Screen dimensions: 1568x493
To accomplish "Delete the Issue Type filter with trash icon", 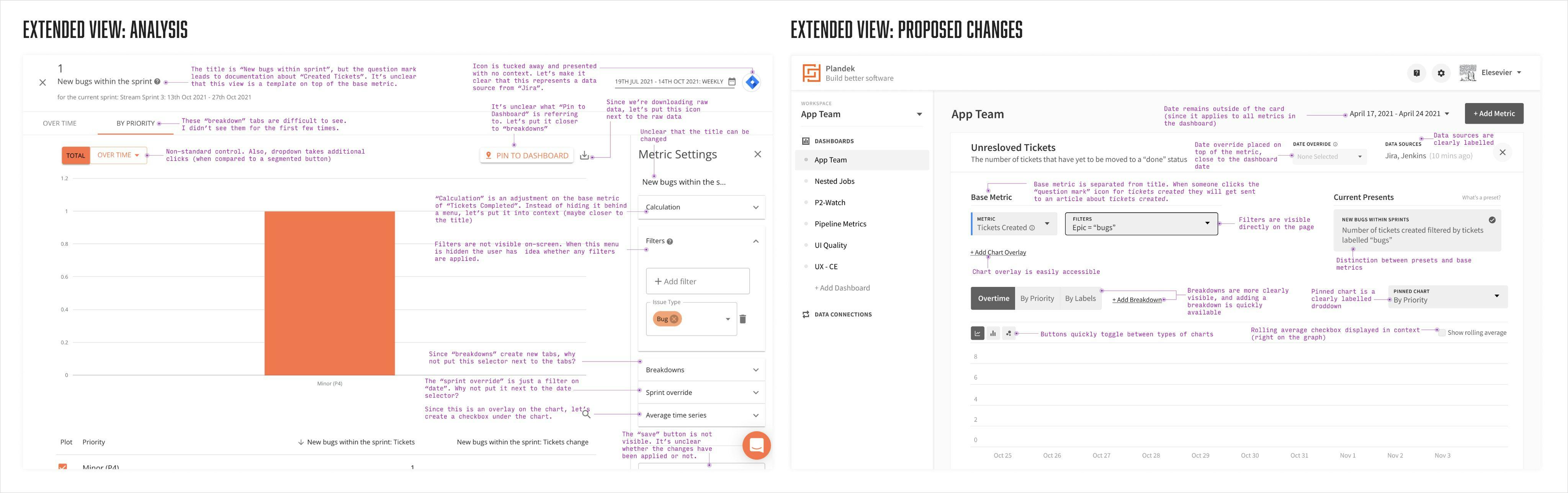I will point(742,319).
